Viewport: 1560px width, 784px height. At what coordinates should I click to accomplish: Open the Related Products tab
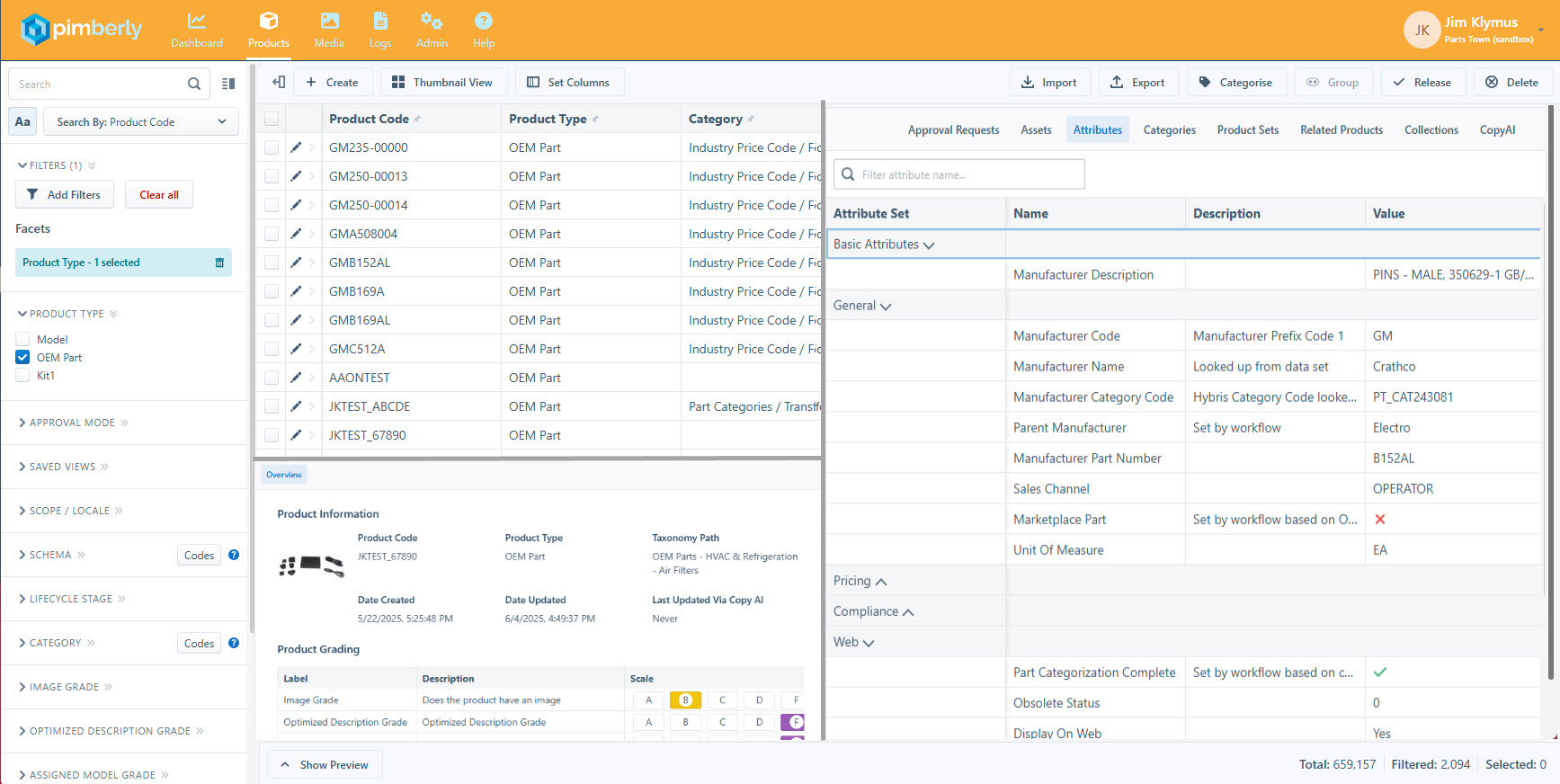(x=1341, y=130)
